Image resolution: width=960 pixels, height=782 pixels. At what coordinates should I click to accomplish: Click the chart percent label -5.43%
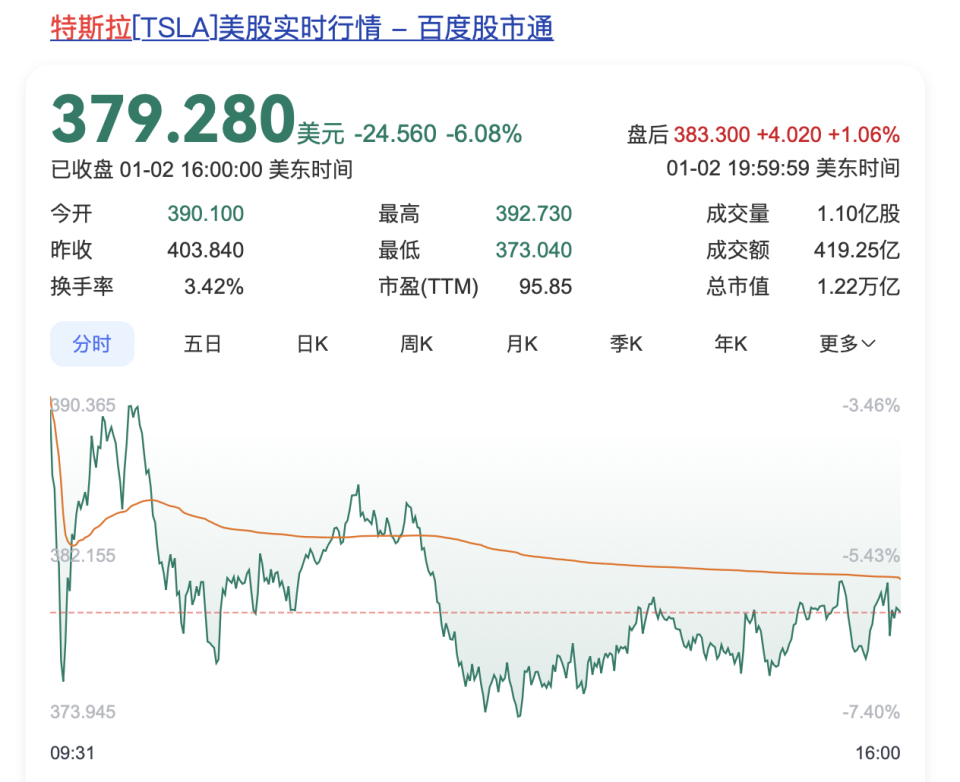pyautogui.click(x=871, y=555)
